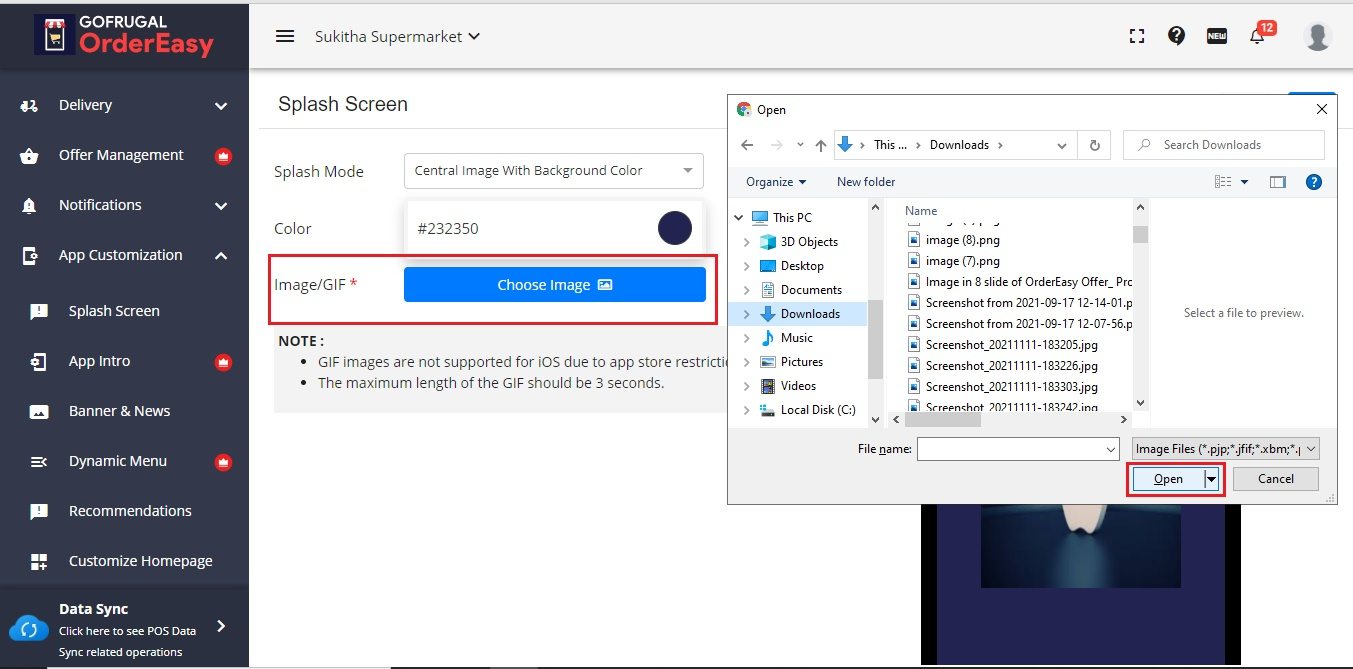Open the user profile avatar

(1318, 36)
